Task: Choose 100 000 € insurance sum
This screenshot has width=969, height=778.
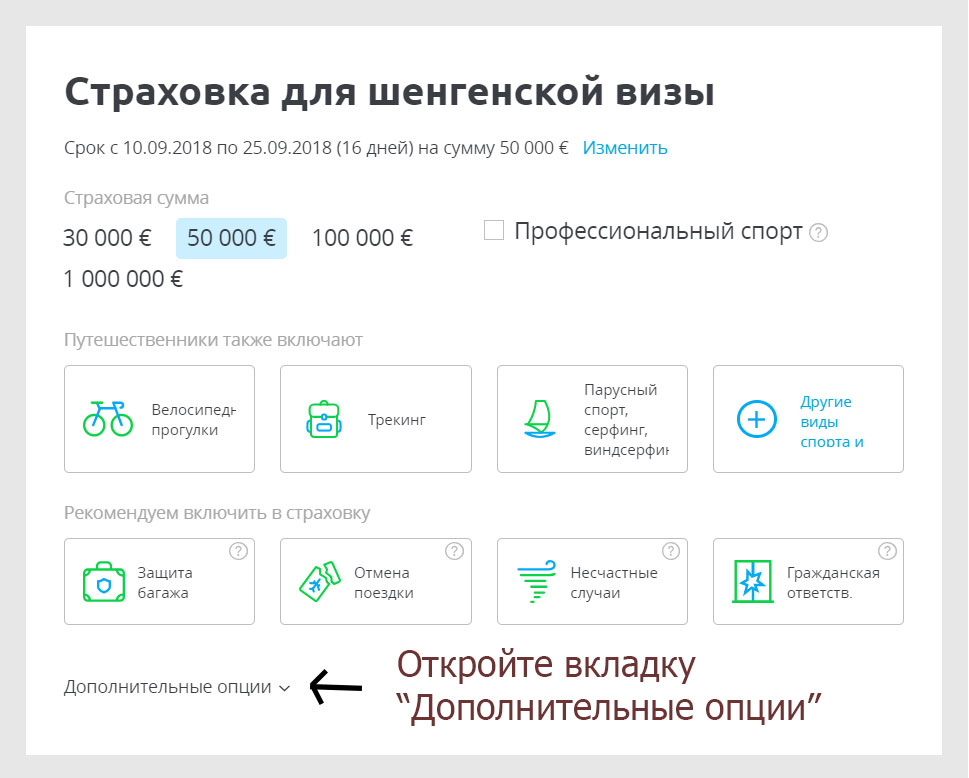Action: (362, 238)
